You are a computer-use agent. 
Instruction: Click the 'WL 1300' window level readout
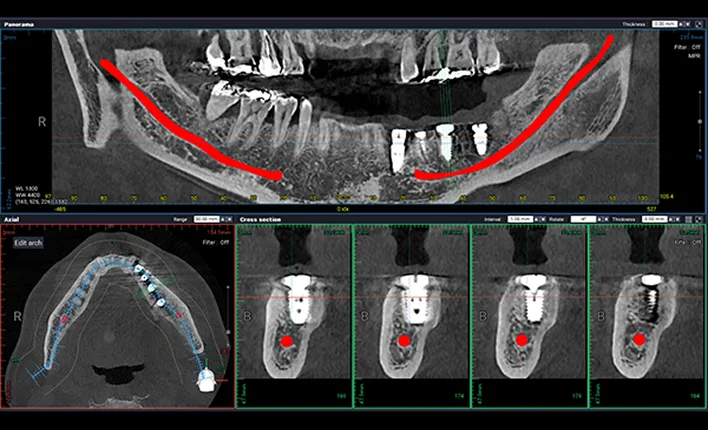[27, 188]
